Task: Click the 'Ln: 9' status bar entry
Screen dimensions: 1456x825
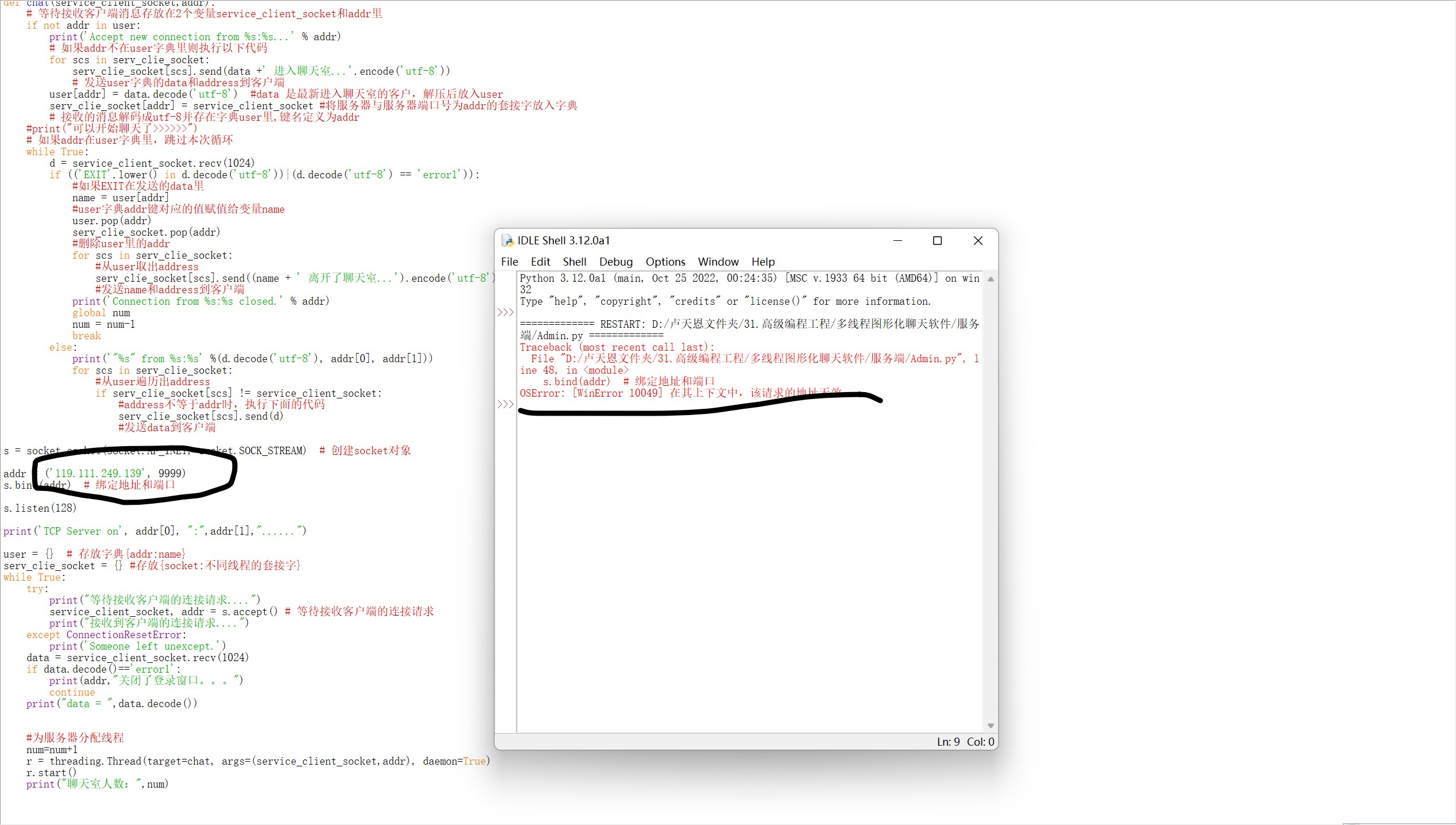Action: [948, 742]
